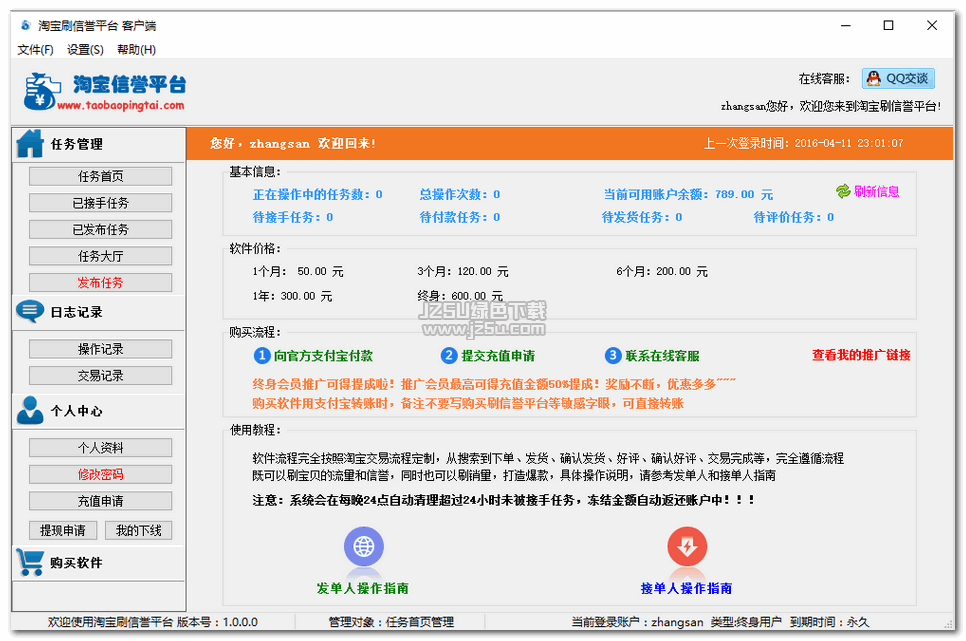This screenshot has width=966, height=641.
Task: Click 我的下线 button
Action: (139, 530)
